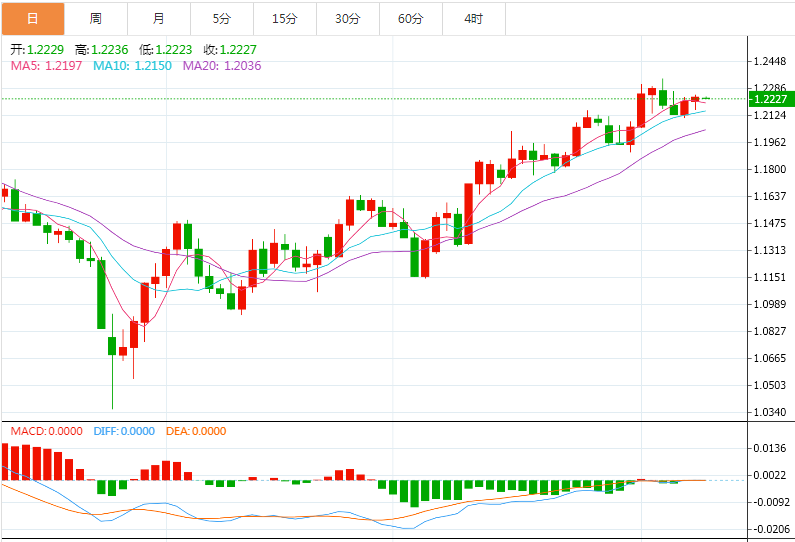Image resolution: width=795 pixels, height=542 pixels.
Task: Click the 1.1962 price axis label
Action: [770, 142]
